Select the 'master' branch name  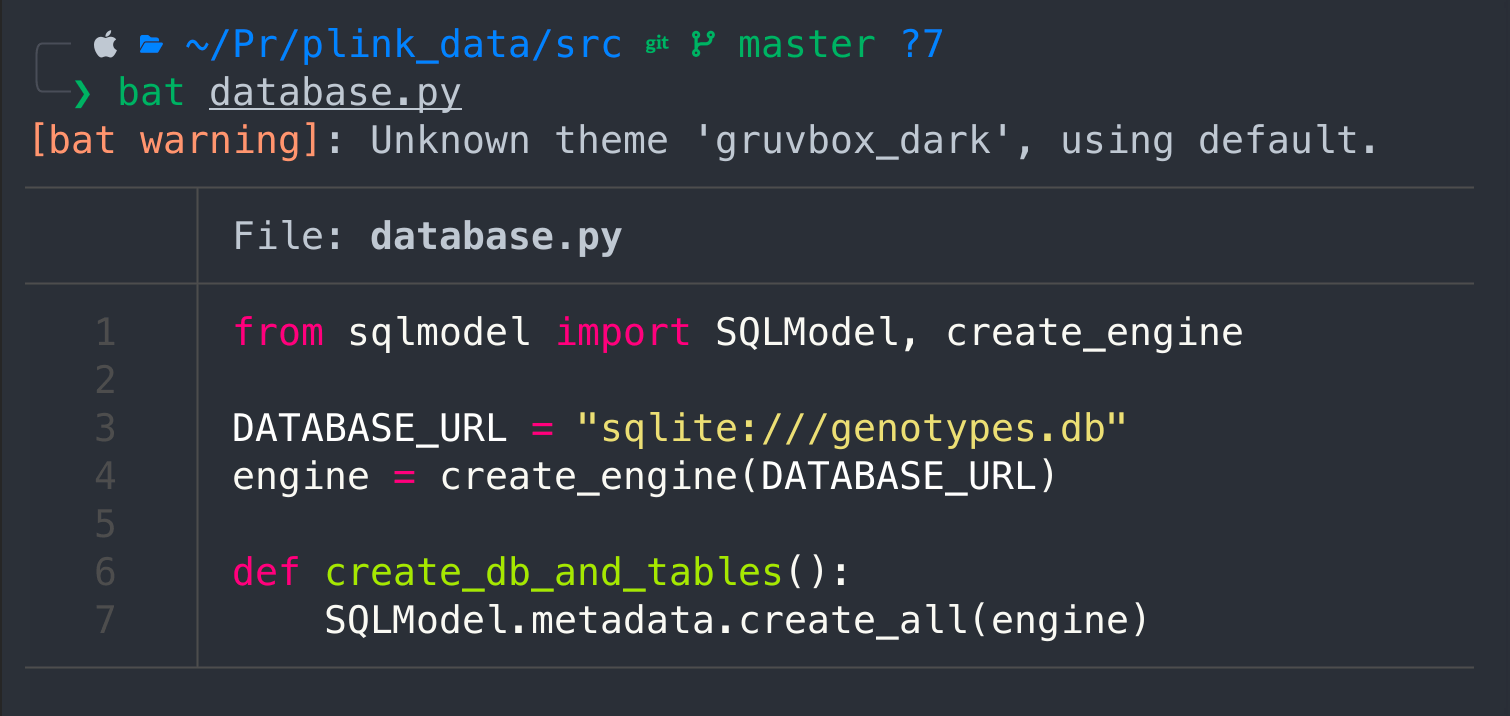click(x=806, y=42)
